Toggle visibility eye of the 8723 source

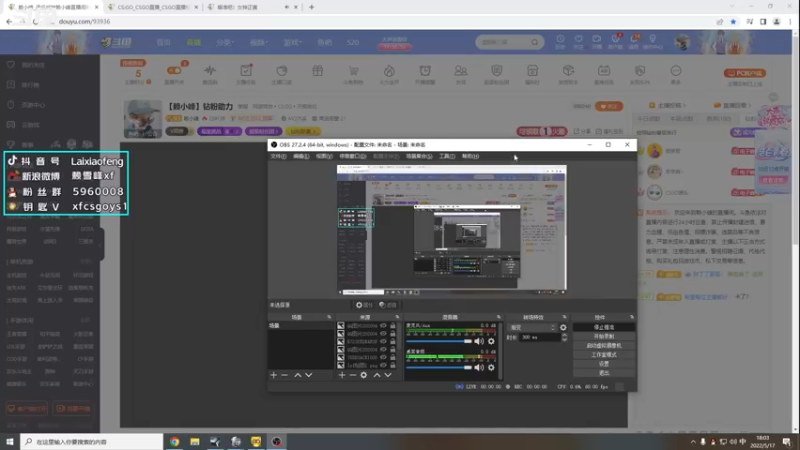(x=383, y=341)
